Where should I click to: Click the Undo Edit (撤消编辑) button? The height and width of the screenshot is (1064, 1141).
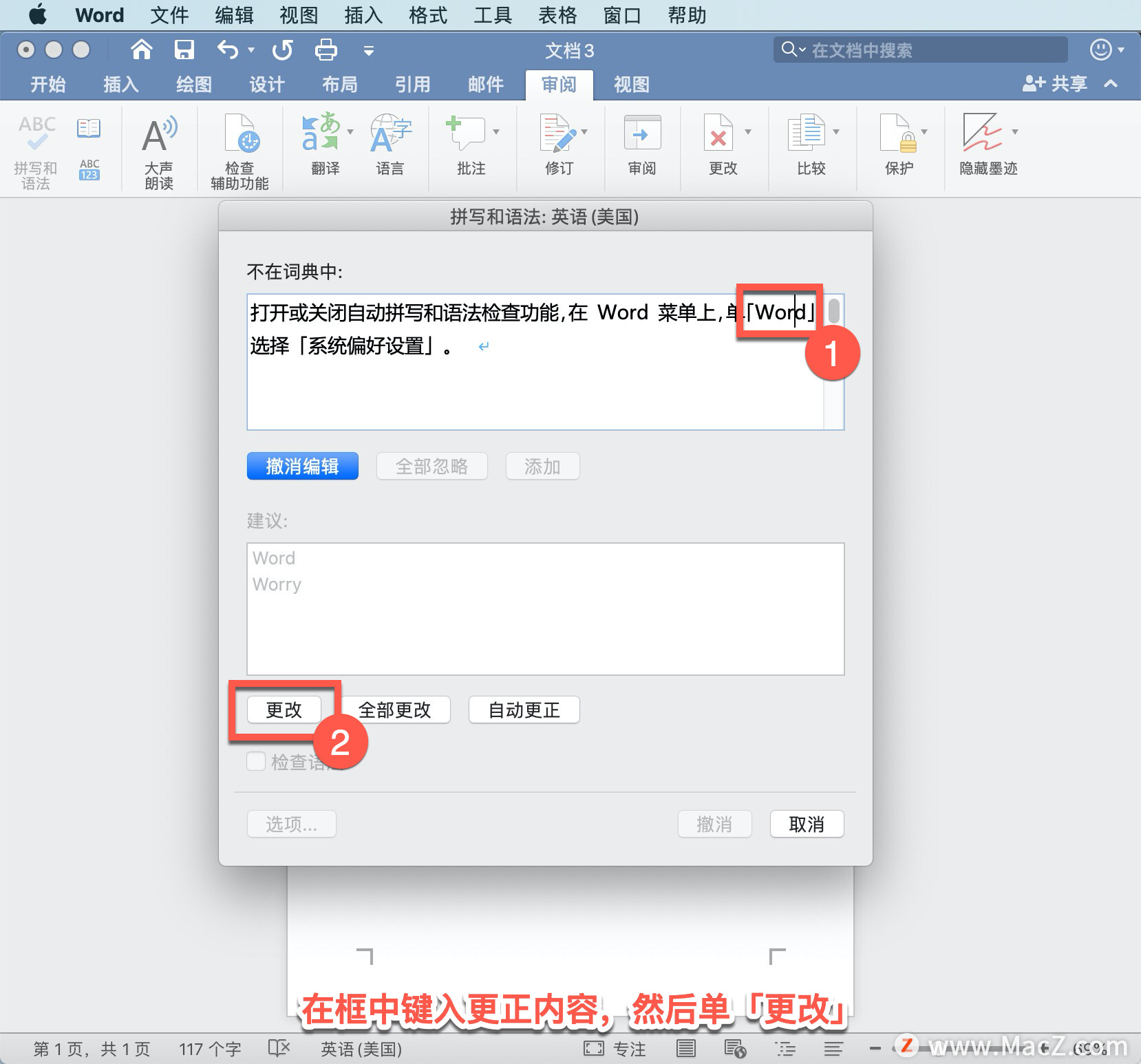pyautogui.click(x=303, y=466)
